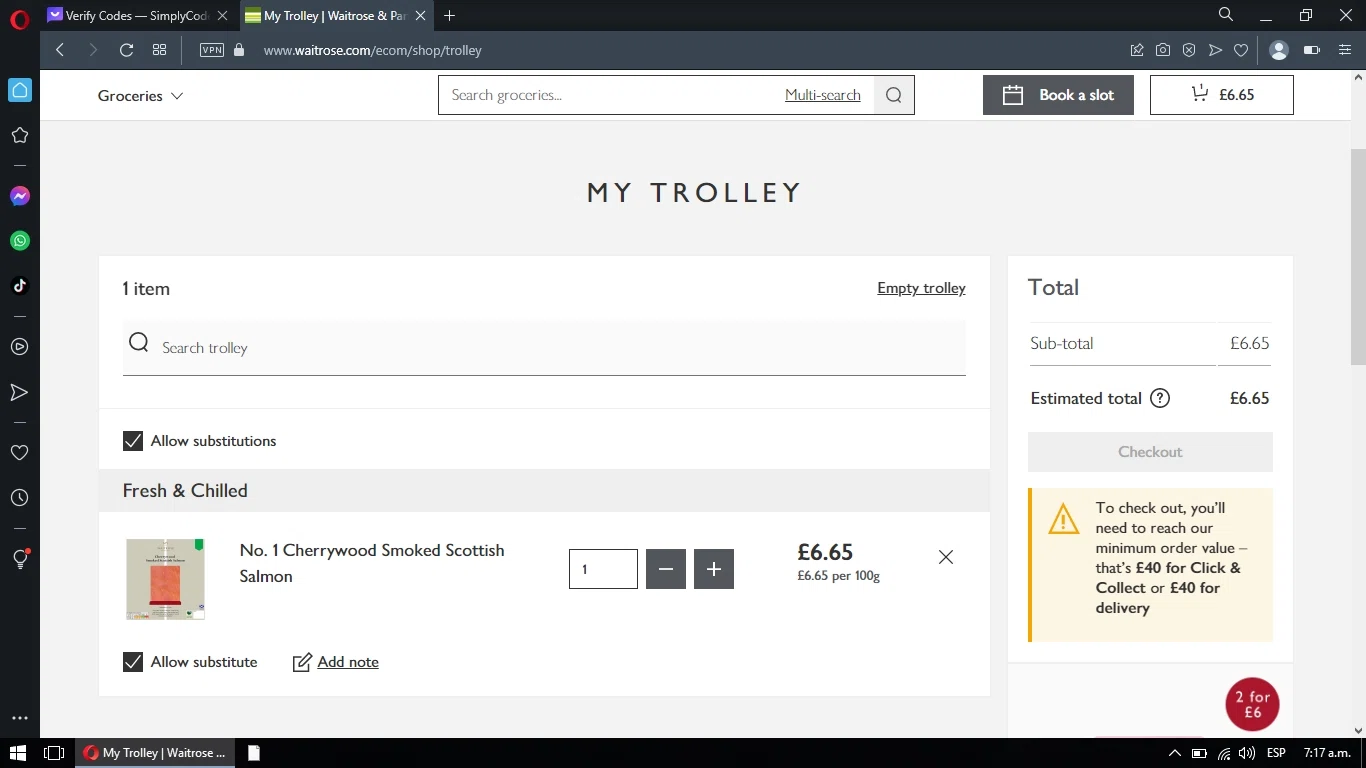Toggle the VPN badge in address bar

212,50
